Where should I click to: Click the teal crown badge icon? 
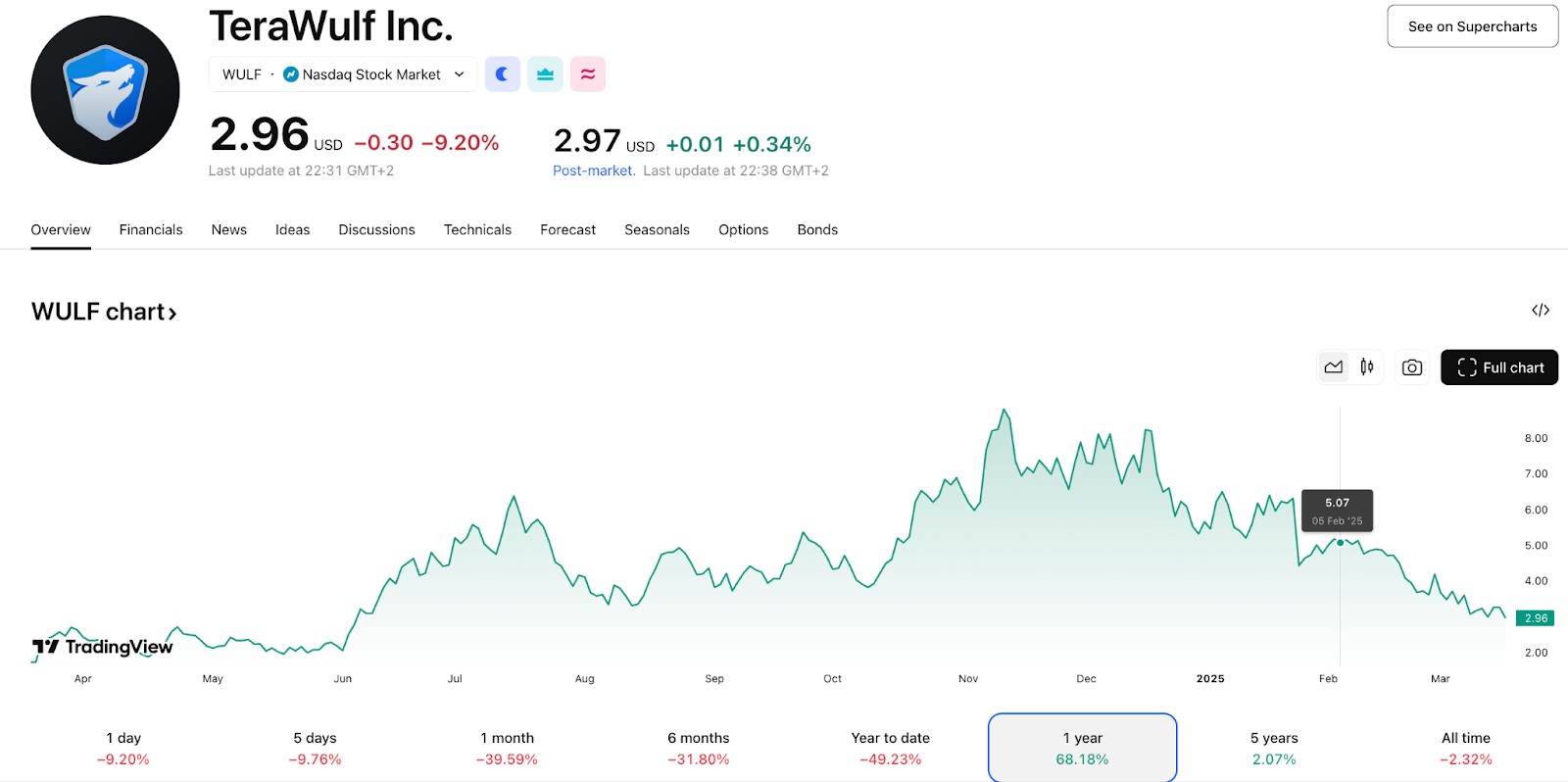[x=545, y=74]
